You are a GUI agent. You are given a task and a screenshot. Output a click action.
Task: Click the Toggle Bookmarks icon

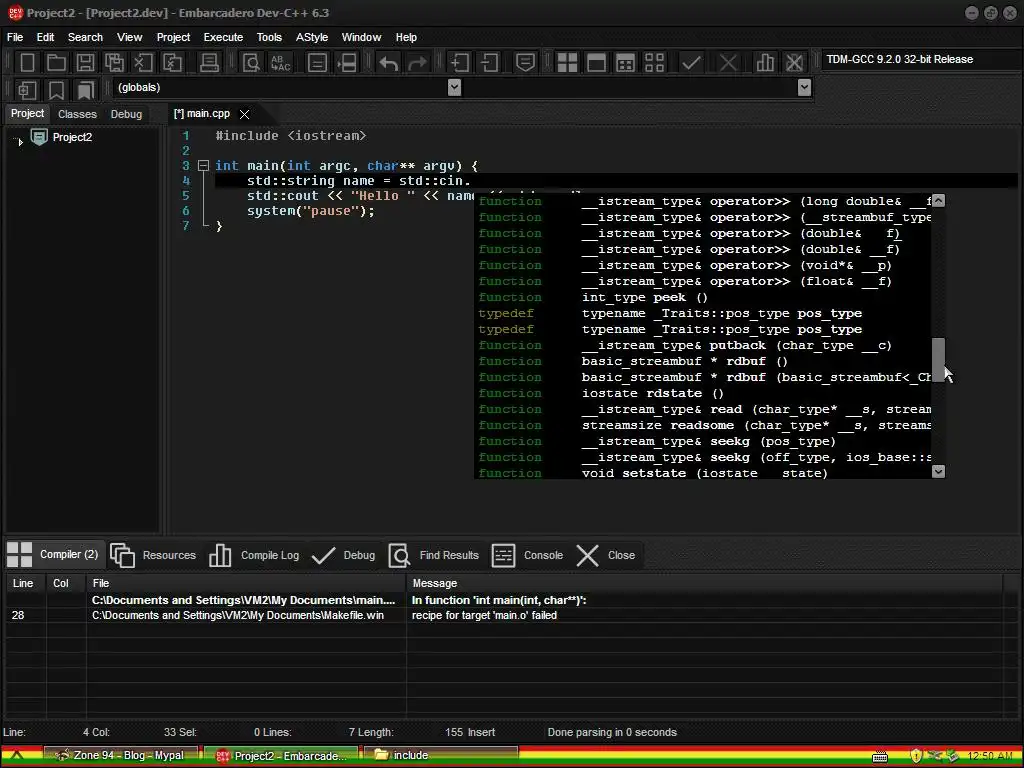click(56, 89)
